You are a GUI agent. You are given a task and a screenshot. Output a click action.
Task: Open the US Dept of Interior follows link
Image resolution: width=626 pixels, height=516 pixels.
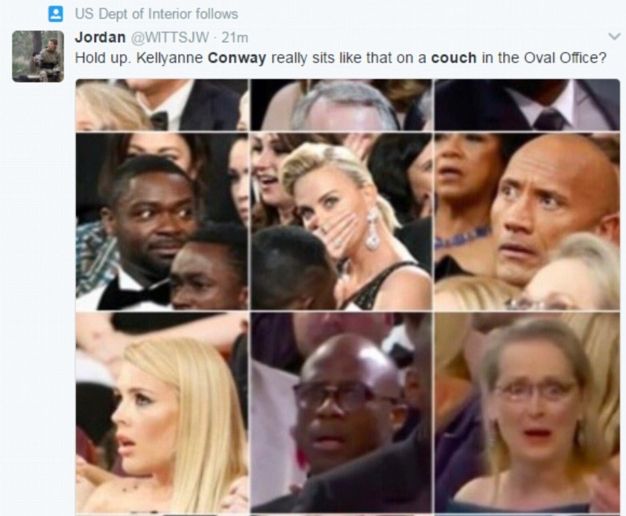point(156,14)
